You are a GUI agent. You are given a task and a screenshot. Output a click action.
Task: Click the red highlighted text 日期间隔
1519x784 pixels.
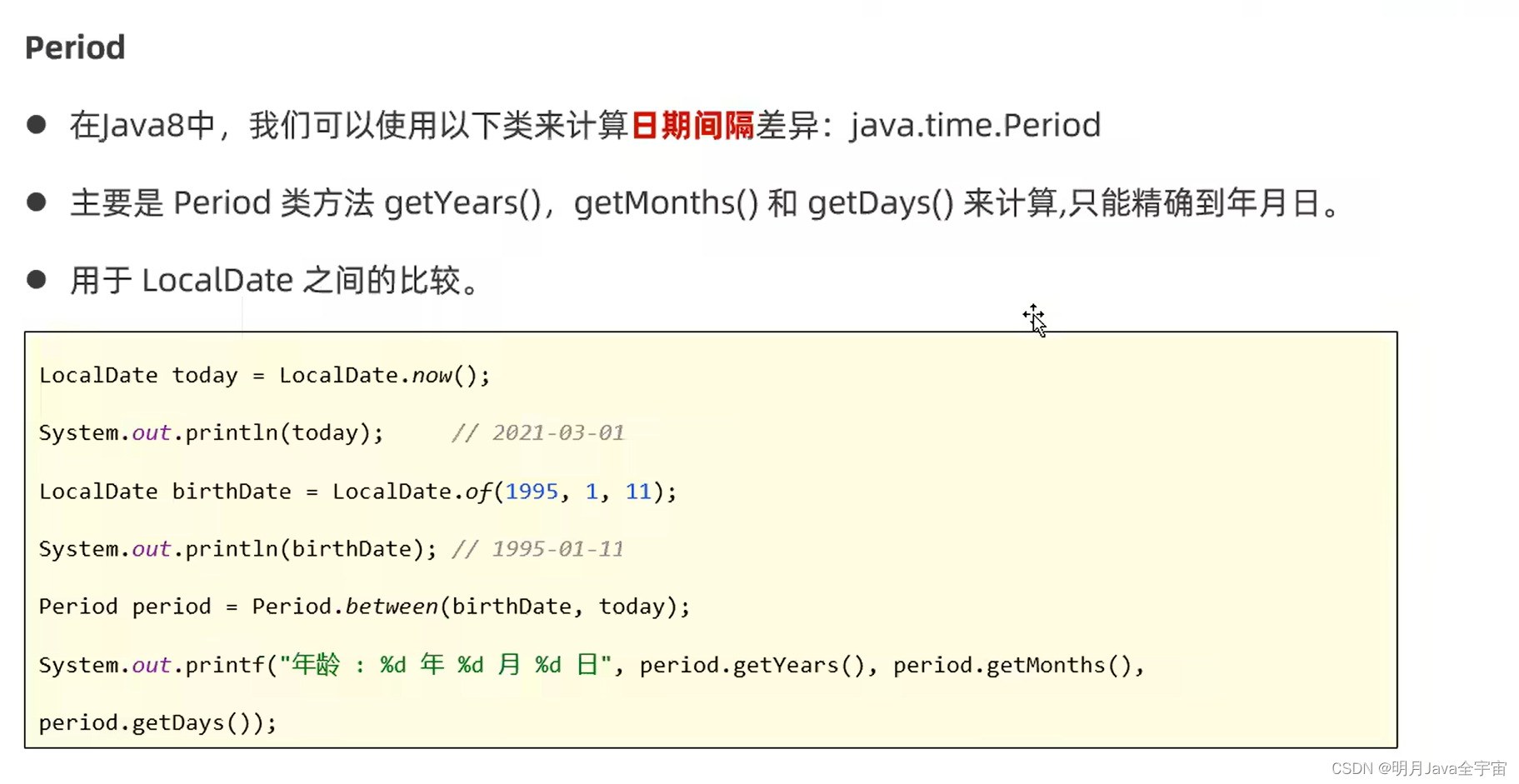click(x=692, y=126)
